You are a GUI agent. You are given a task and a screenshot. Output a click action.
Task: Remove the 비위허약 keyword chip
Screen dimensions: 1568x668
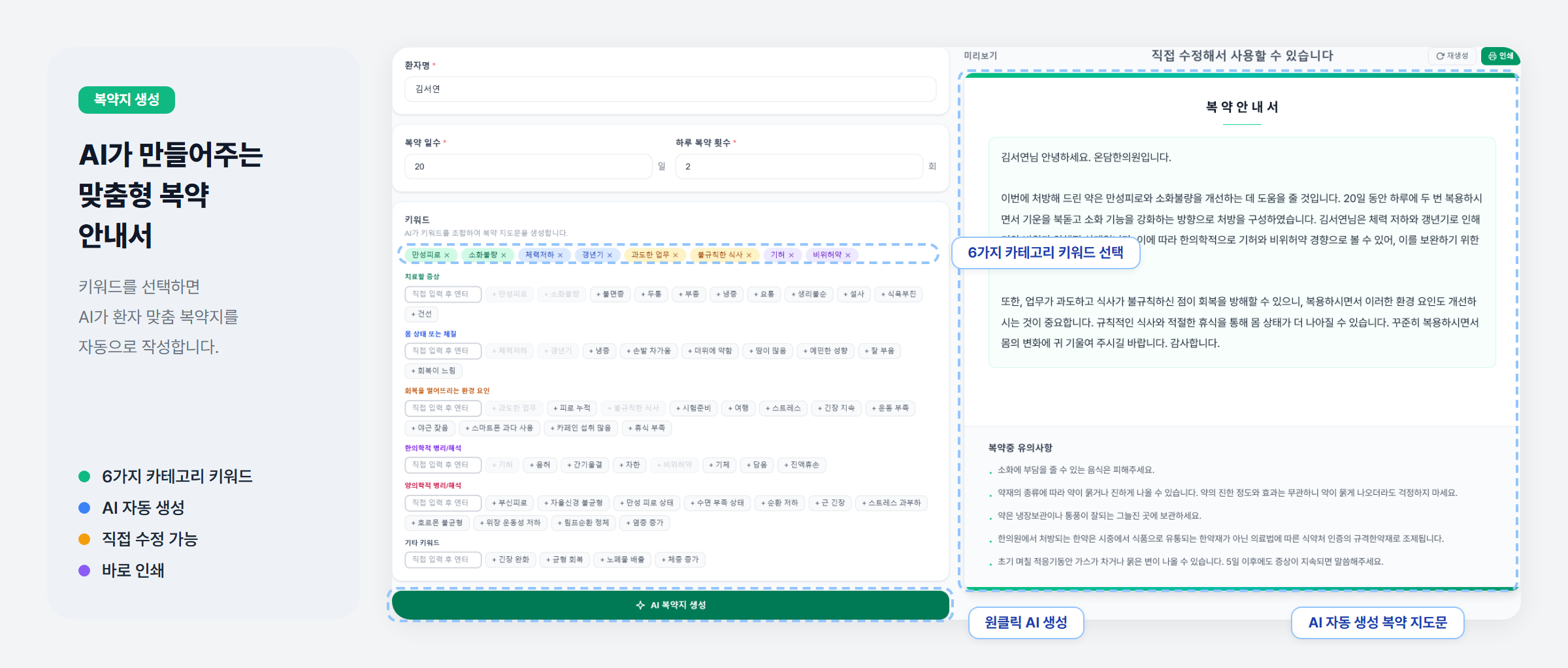click(x=847, y=255)
